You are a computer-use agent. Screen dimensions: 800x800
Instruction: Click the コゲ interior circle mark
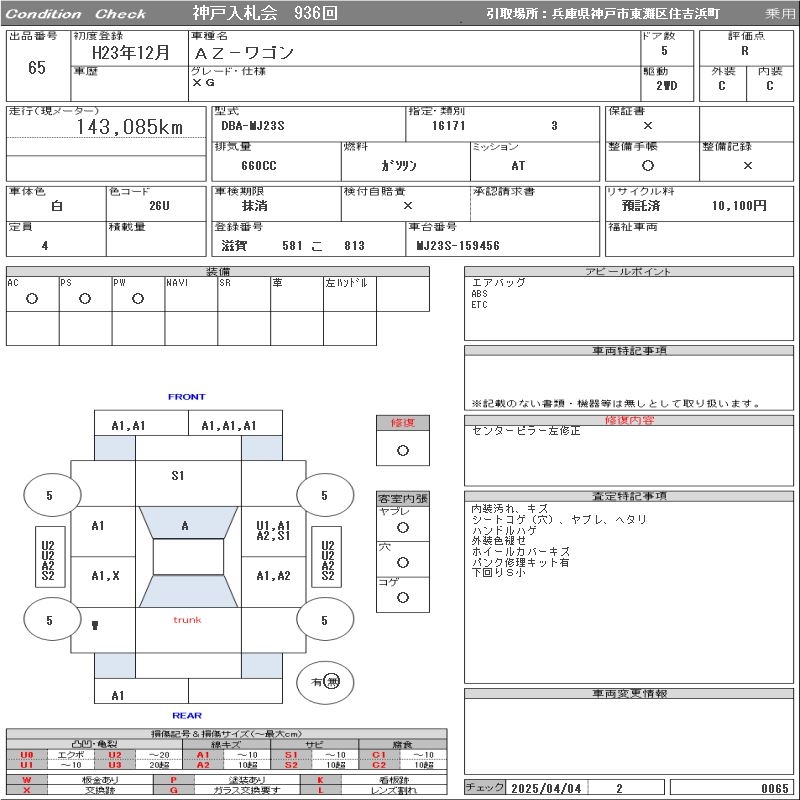tap(403, 597)
